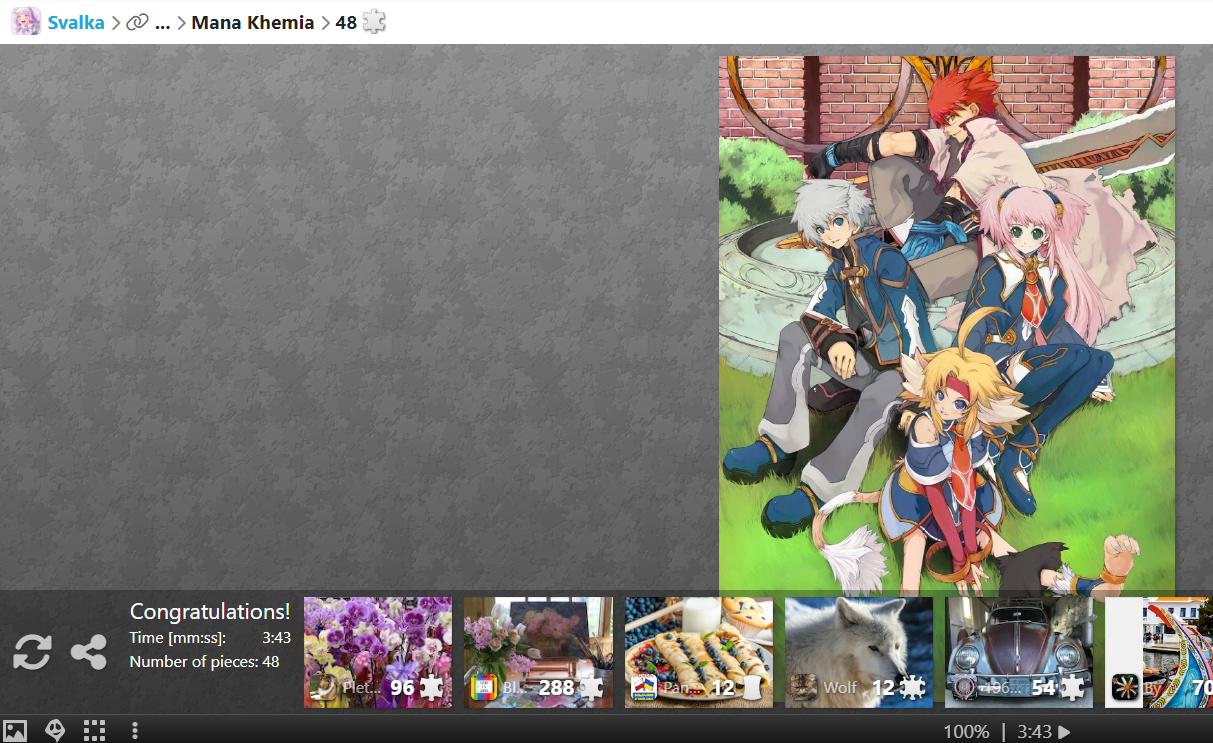Image resolution: width=1213 pixels, height=743 pixels.
Task: Restart the puzzle with the refresh icon
Action: click(x=32, y=652)
